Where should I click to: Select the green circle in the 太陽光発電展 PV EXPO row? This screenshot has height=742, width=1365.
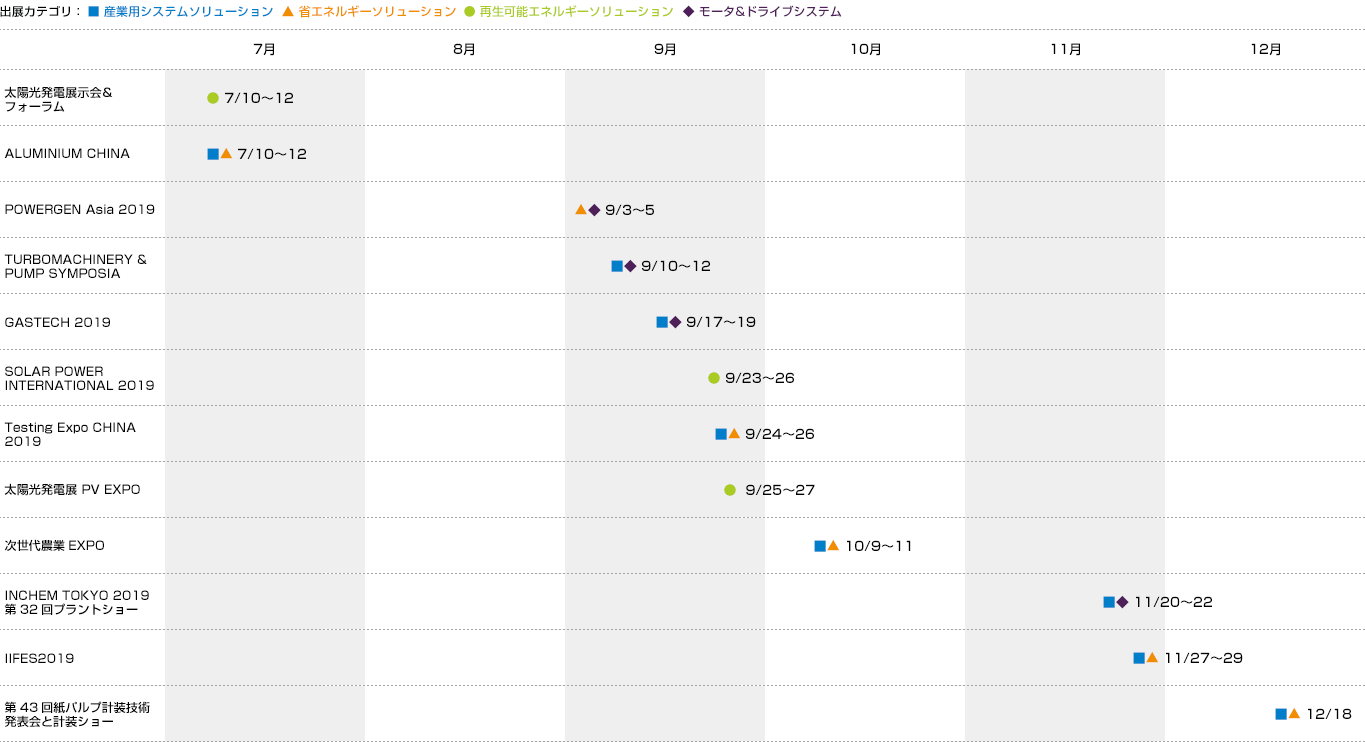[x=730, y=490]
